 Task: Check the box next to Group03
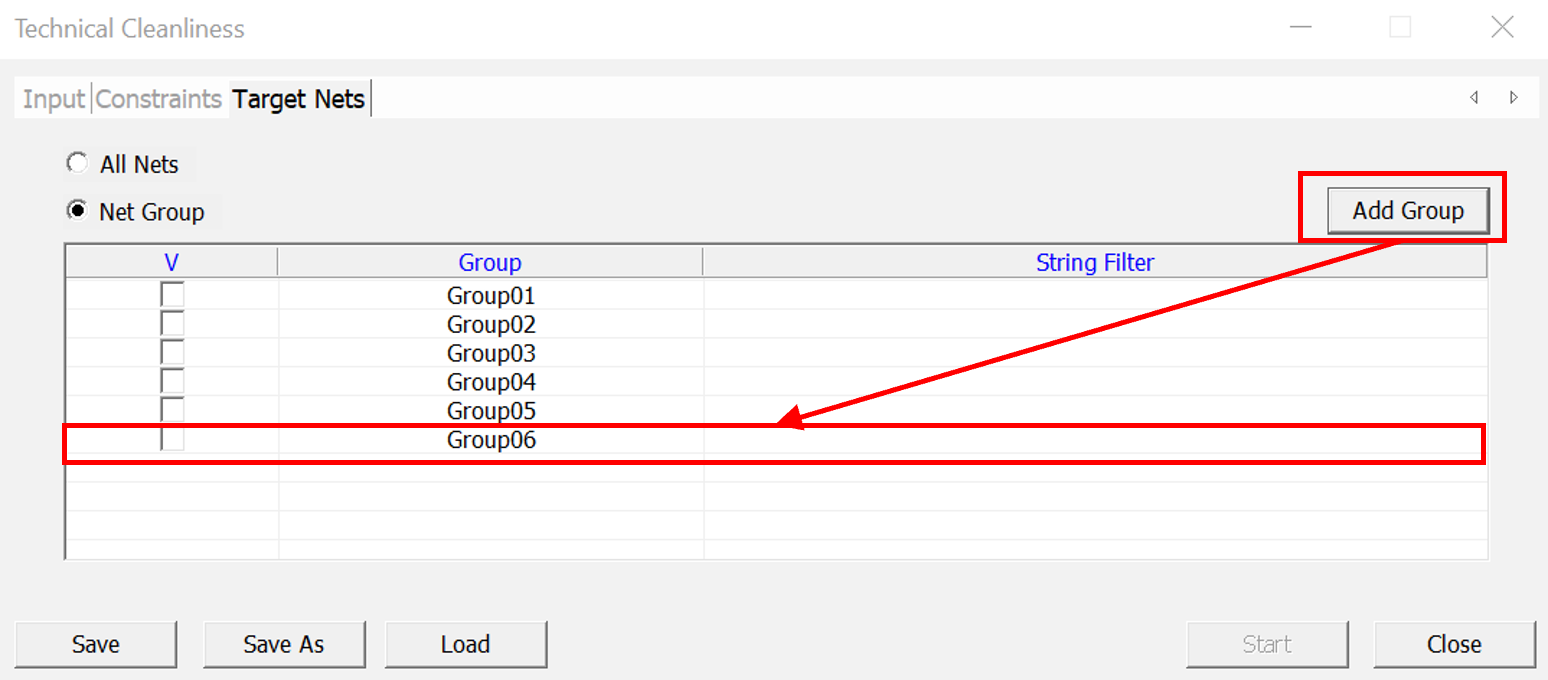point(172,354)
